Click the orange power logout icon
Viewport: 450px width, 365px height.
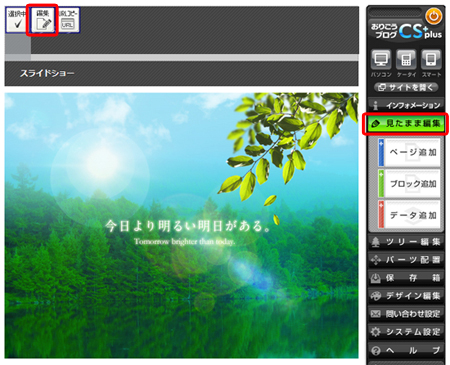coord(433,16)
